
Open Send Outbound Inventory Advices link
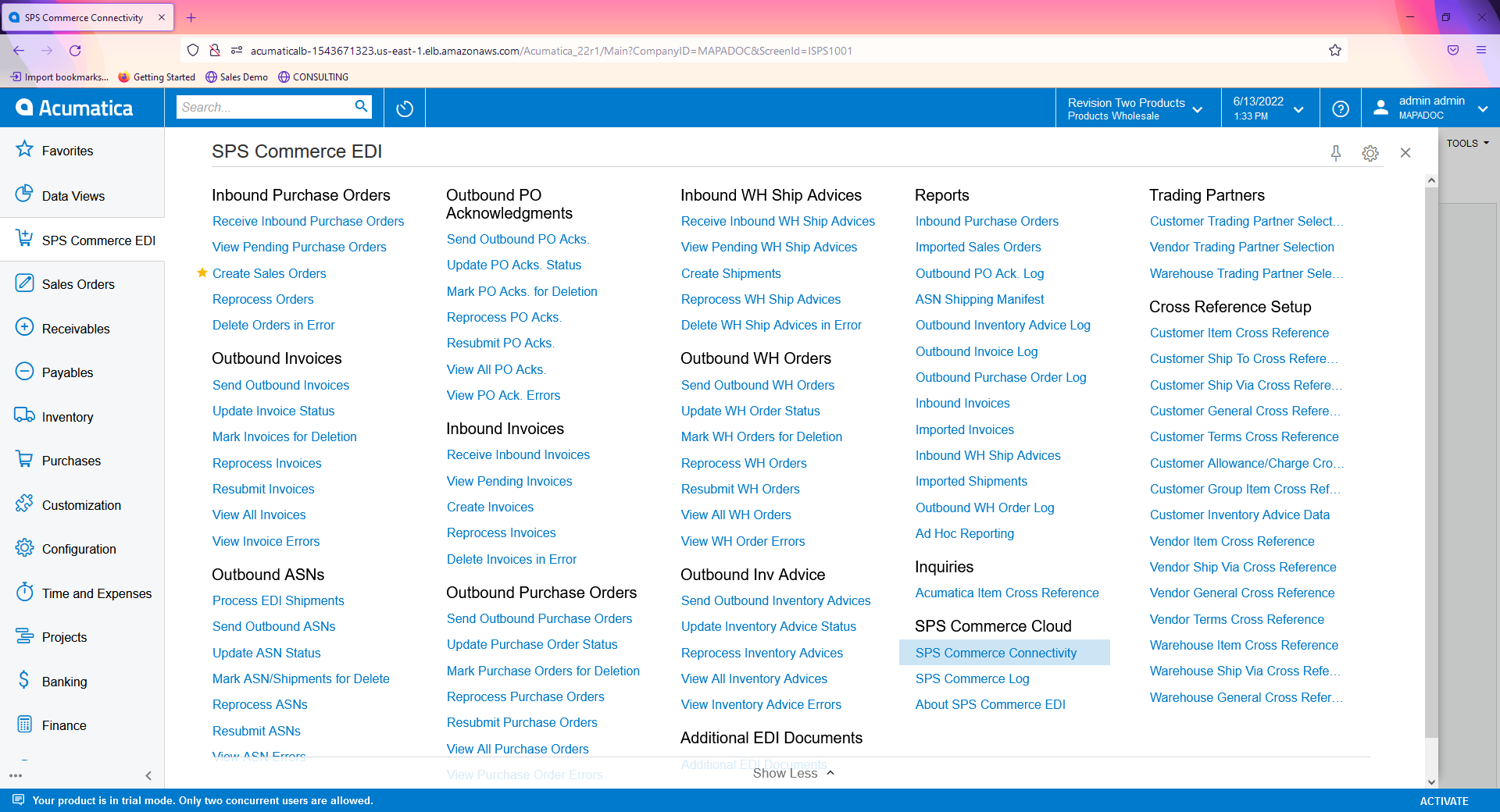click(776, 601)
